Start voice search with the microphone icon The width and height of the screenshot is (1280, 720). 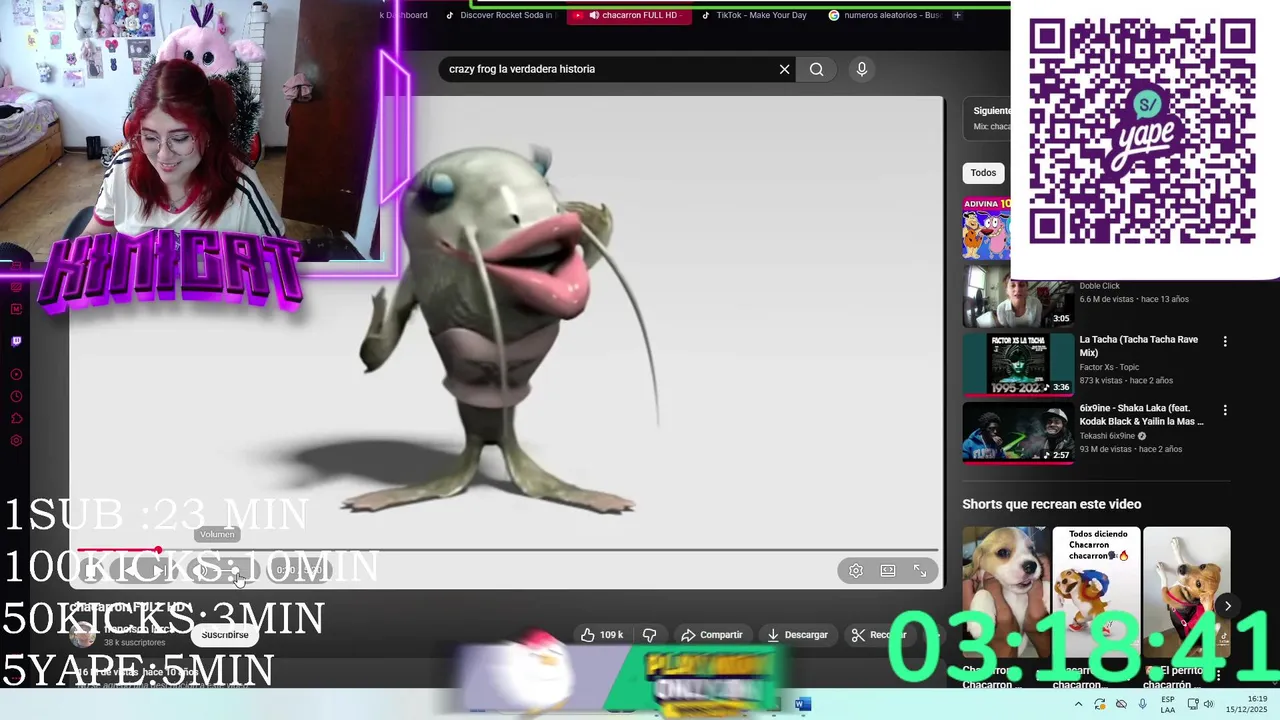pyautogui.click(x=862, y=69)
